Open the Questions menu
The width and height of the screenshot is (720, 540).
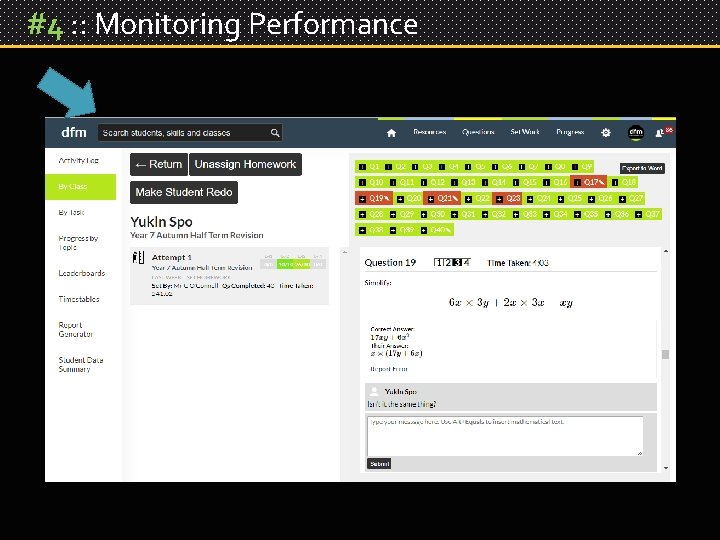pyautogui.click(x=478, y=132)
